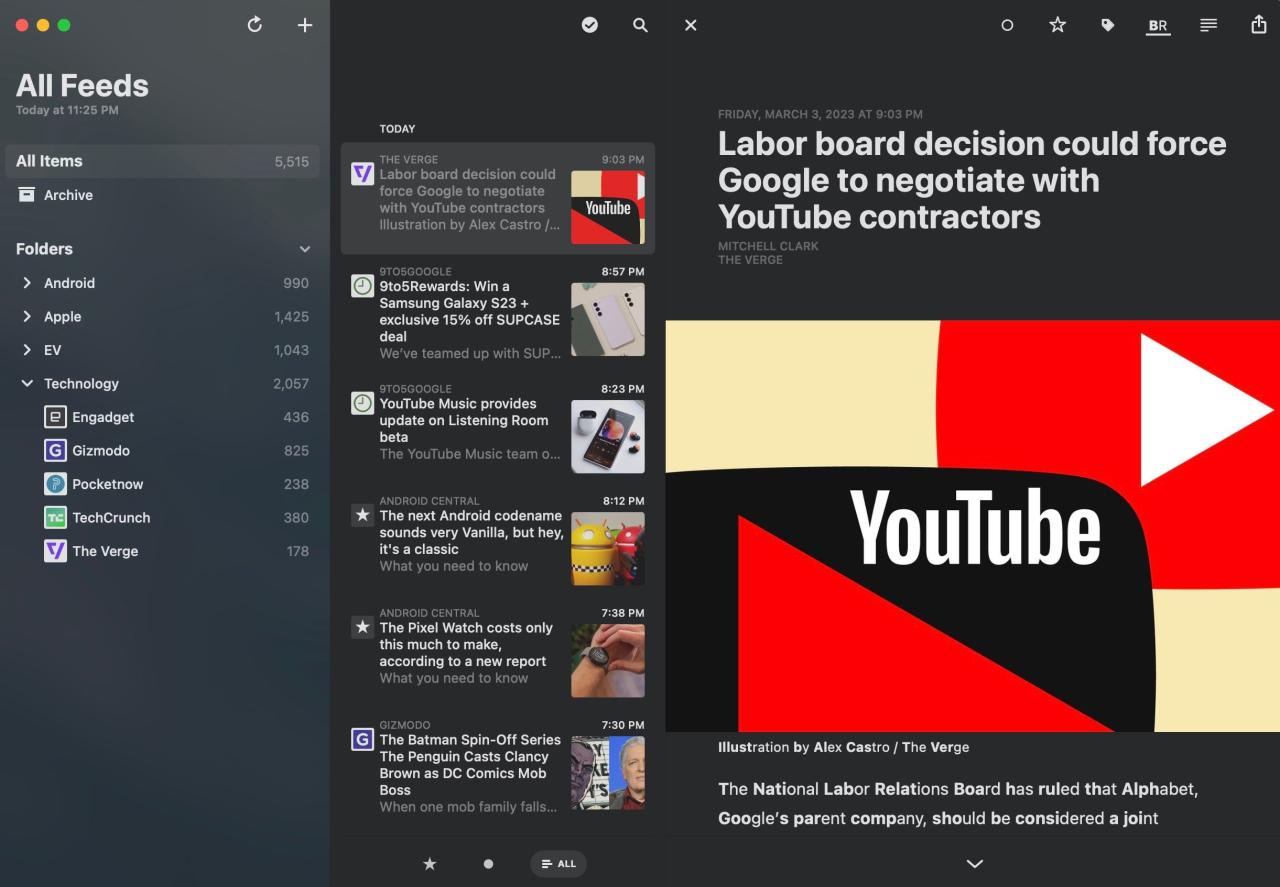This screenshot has height=887, width=1280.
Task: Show all items with the ALL filter
Action: pyautogui.click(x=558, y=864)
